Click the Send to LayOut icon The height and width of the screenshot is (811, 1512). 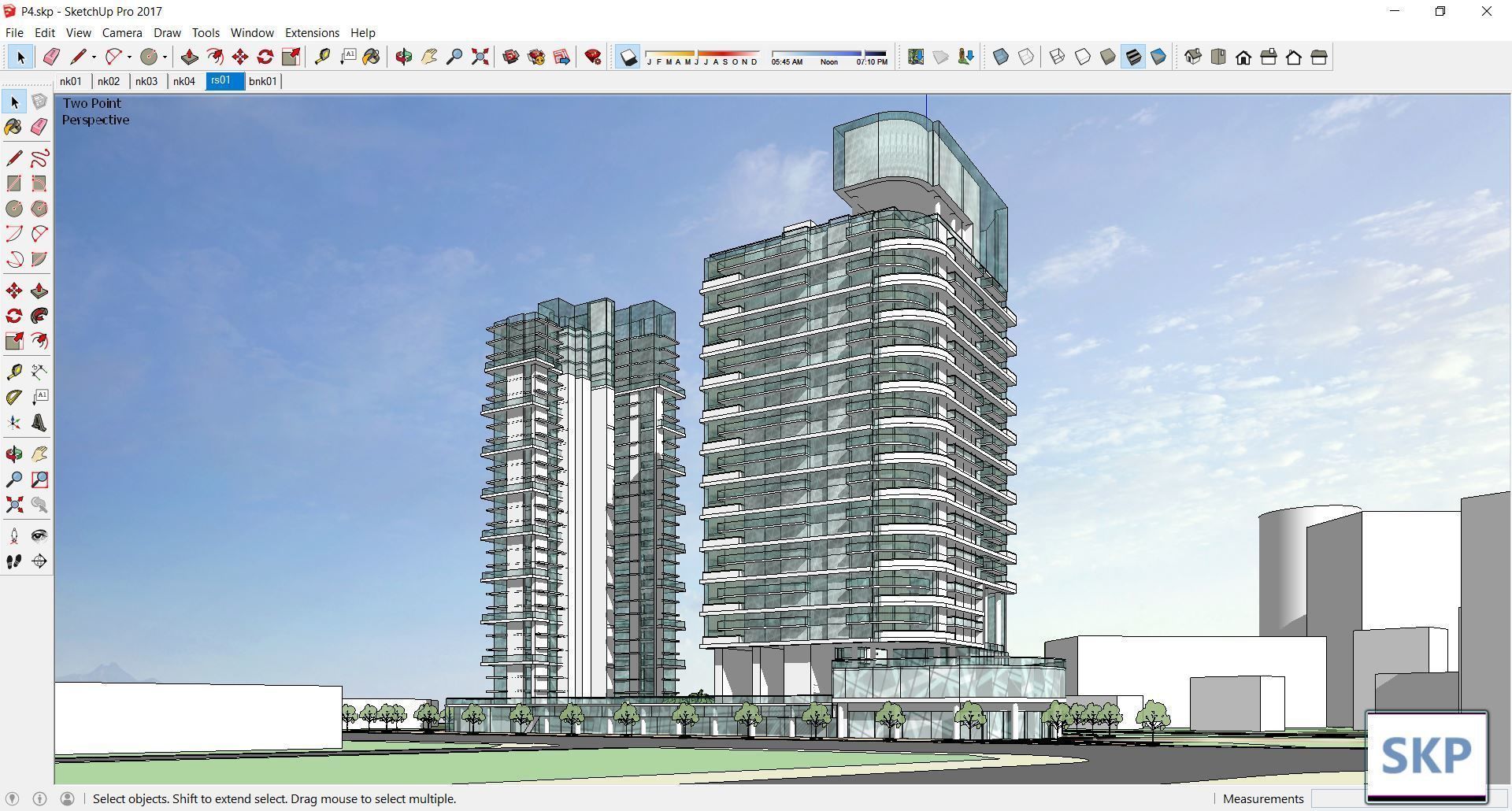[561, 57]
